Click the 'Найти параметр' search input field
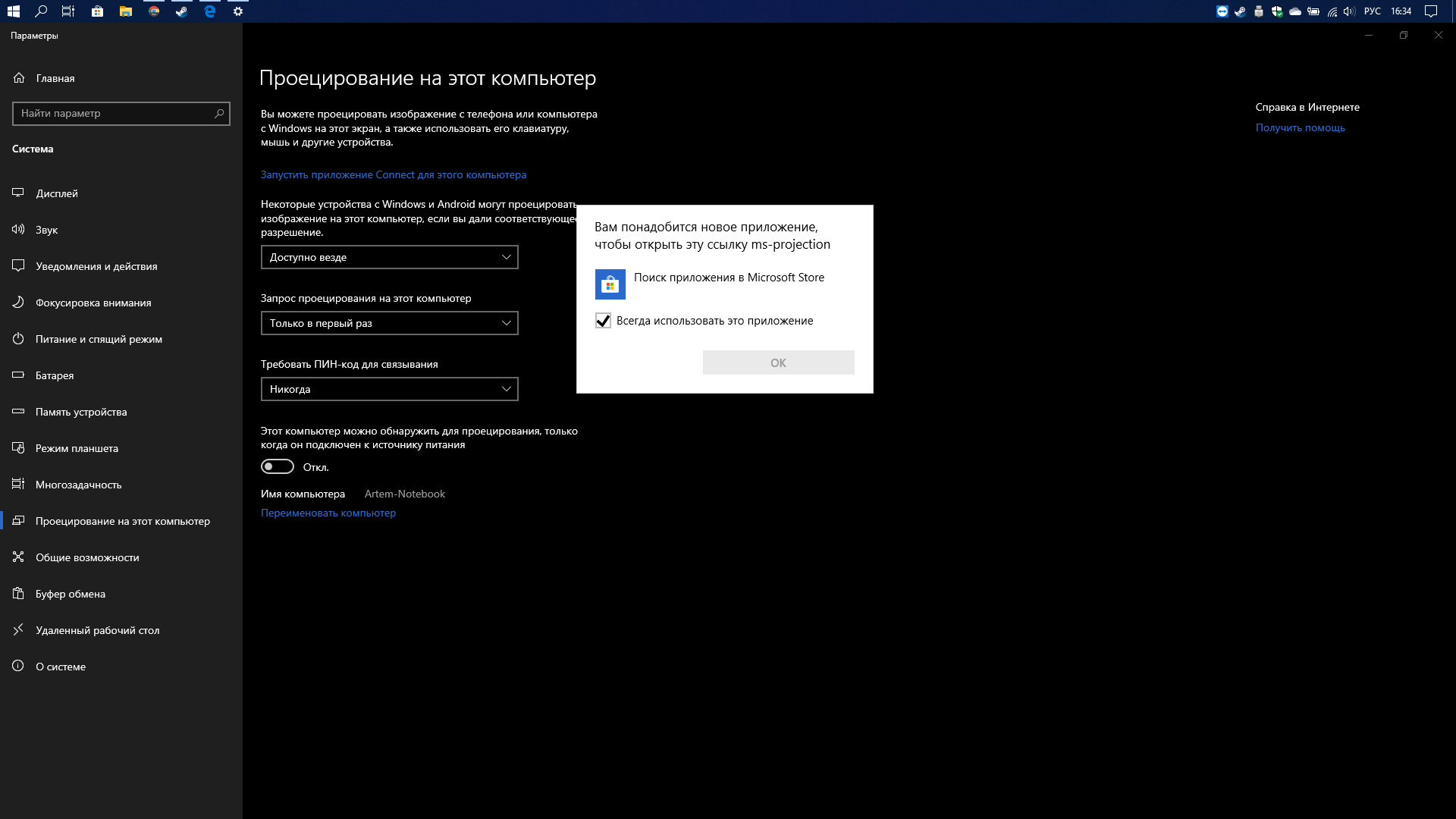Viewport: 1456px width, 819px height. click(120, 113)
